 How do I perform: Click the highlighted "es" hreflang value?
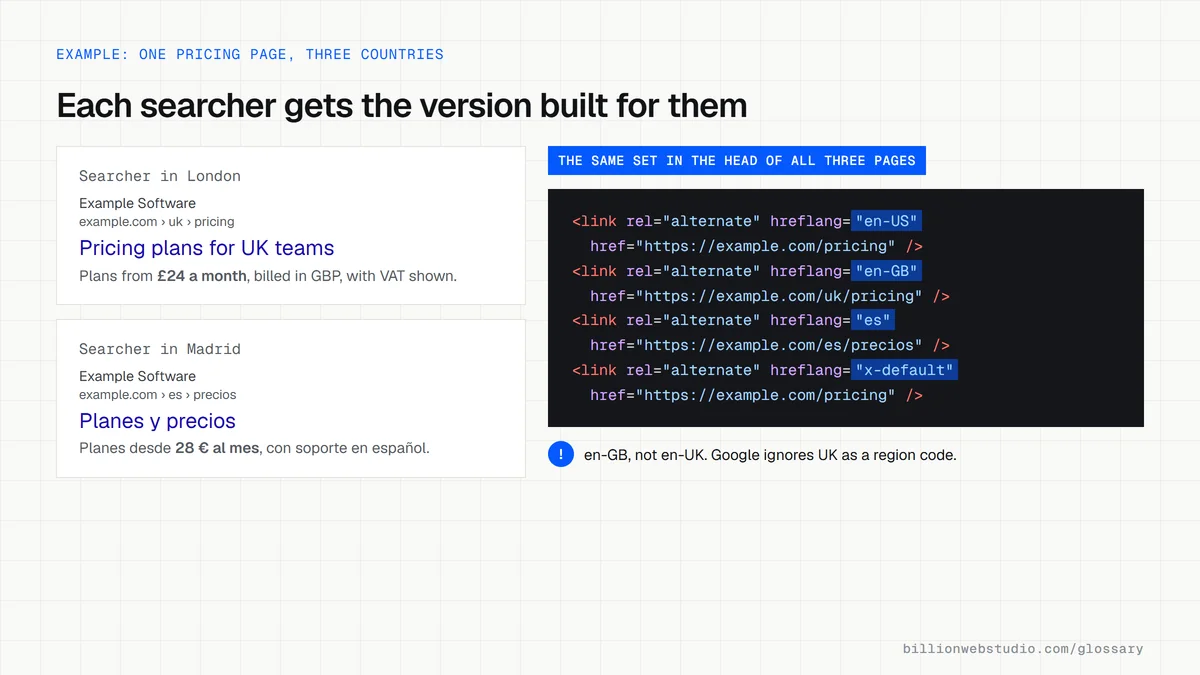[x=873, y=320]
